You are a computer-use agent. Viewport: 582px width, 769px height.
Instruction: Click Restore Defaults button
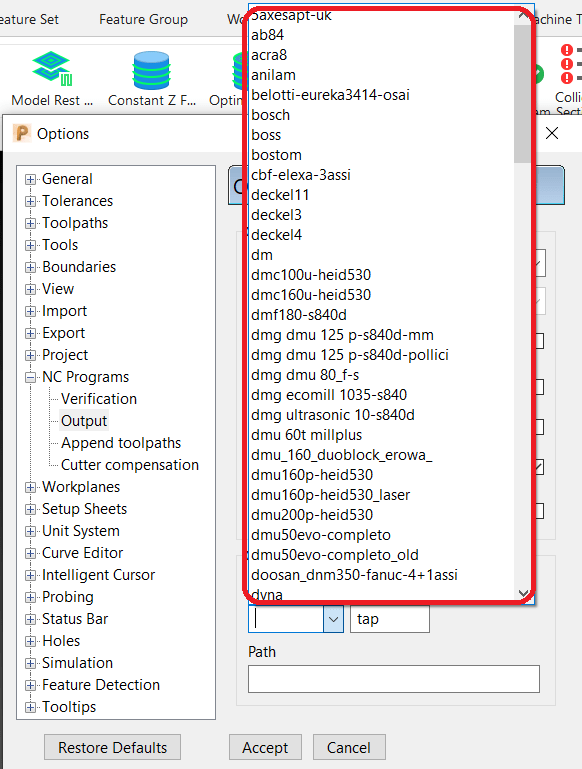point(112,747)
